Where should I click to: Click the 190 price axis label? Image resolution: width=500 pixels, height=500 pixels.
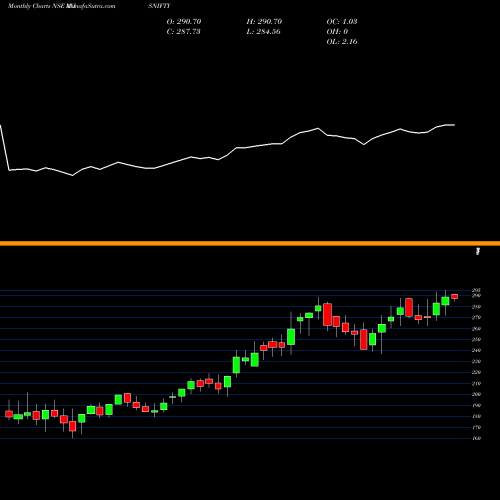[x=476, y=405]
